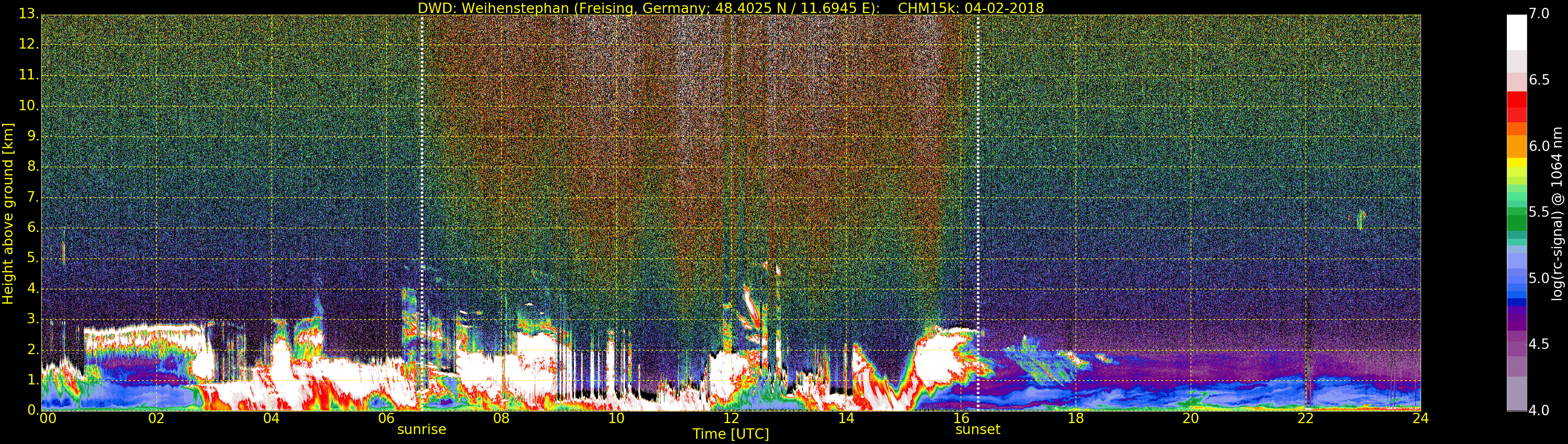Click the colorbar tick label "5.0"
The width and height of the screenshot is (1568, 444).
(1539, 278)
